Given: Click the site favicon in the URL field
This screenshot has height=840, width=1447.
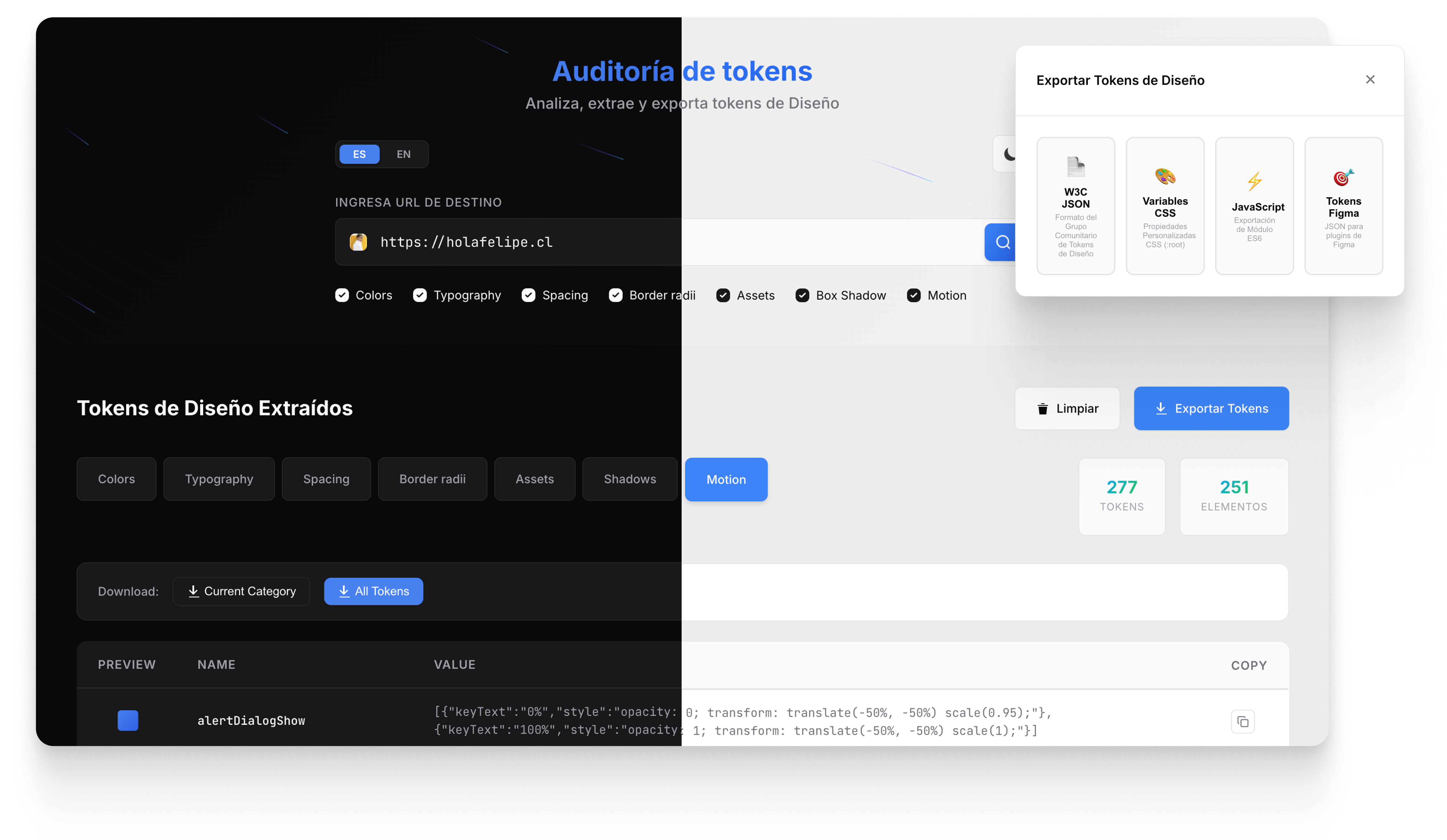Looking at the screenshot, I should 358,242.
